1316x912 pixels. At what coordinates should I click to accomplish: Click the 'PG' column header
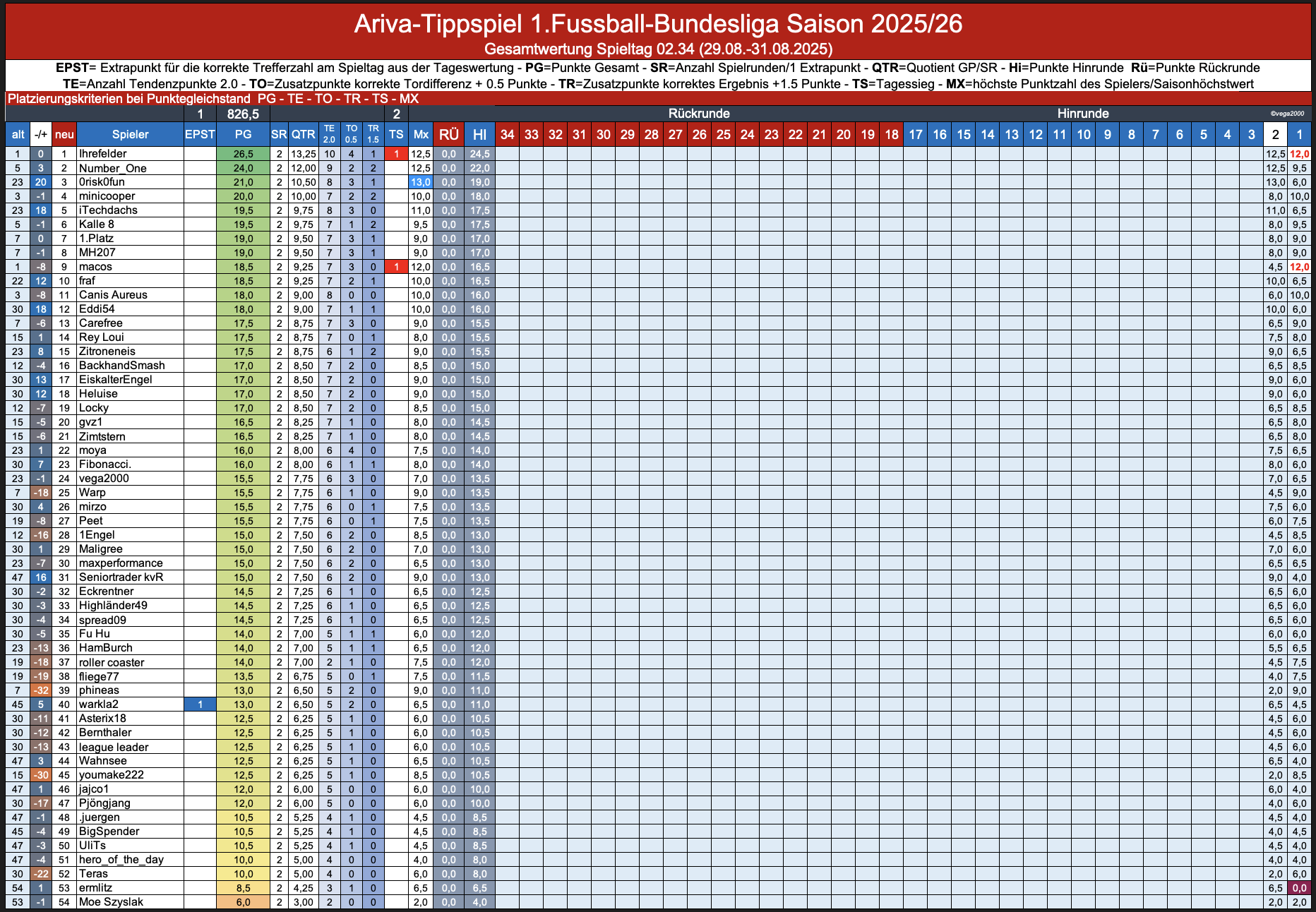tap(243, 134)
